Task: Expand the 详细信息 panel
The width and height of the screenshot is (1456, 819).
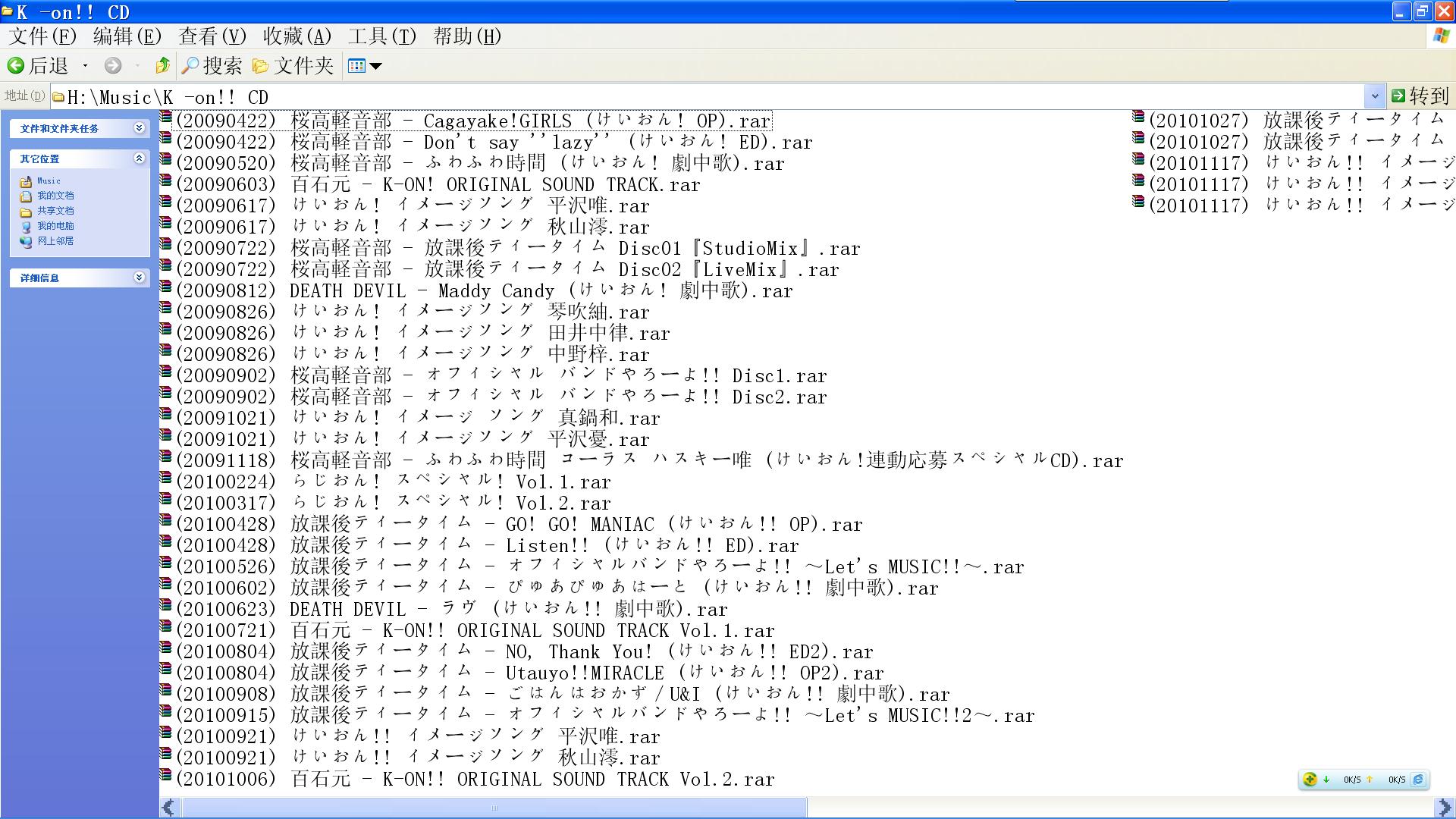Action: point(139,278)
